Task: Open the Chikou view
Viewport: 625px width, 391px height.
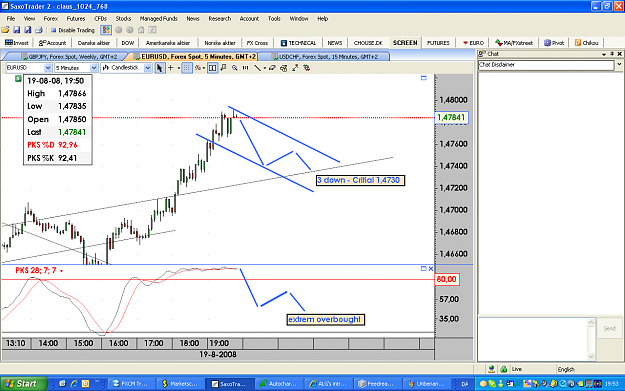Action: point(586,43)
